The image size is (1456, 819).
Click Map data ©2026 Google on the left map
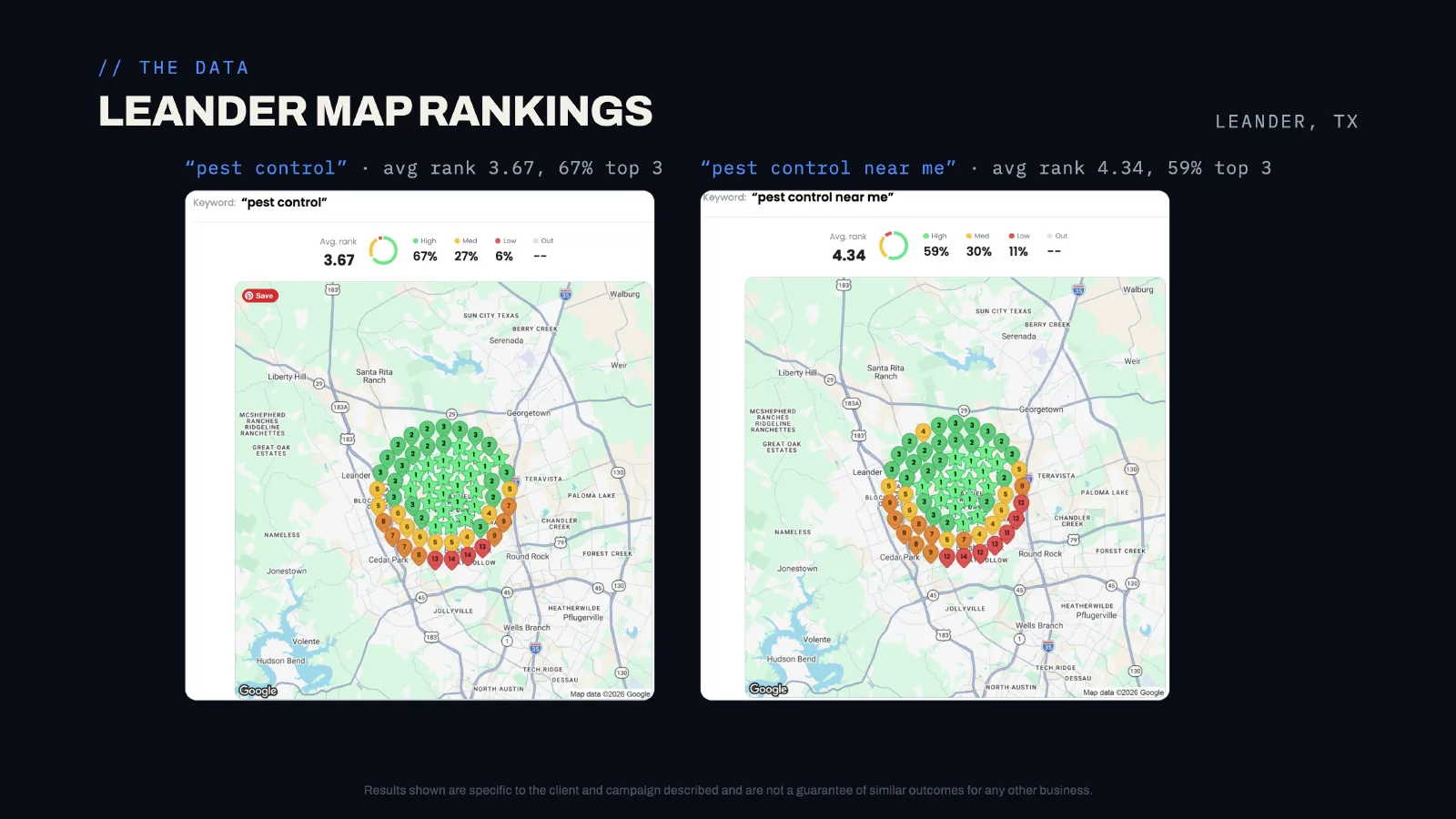pyautogui.click(x=611, y=694)
